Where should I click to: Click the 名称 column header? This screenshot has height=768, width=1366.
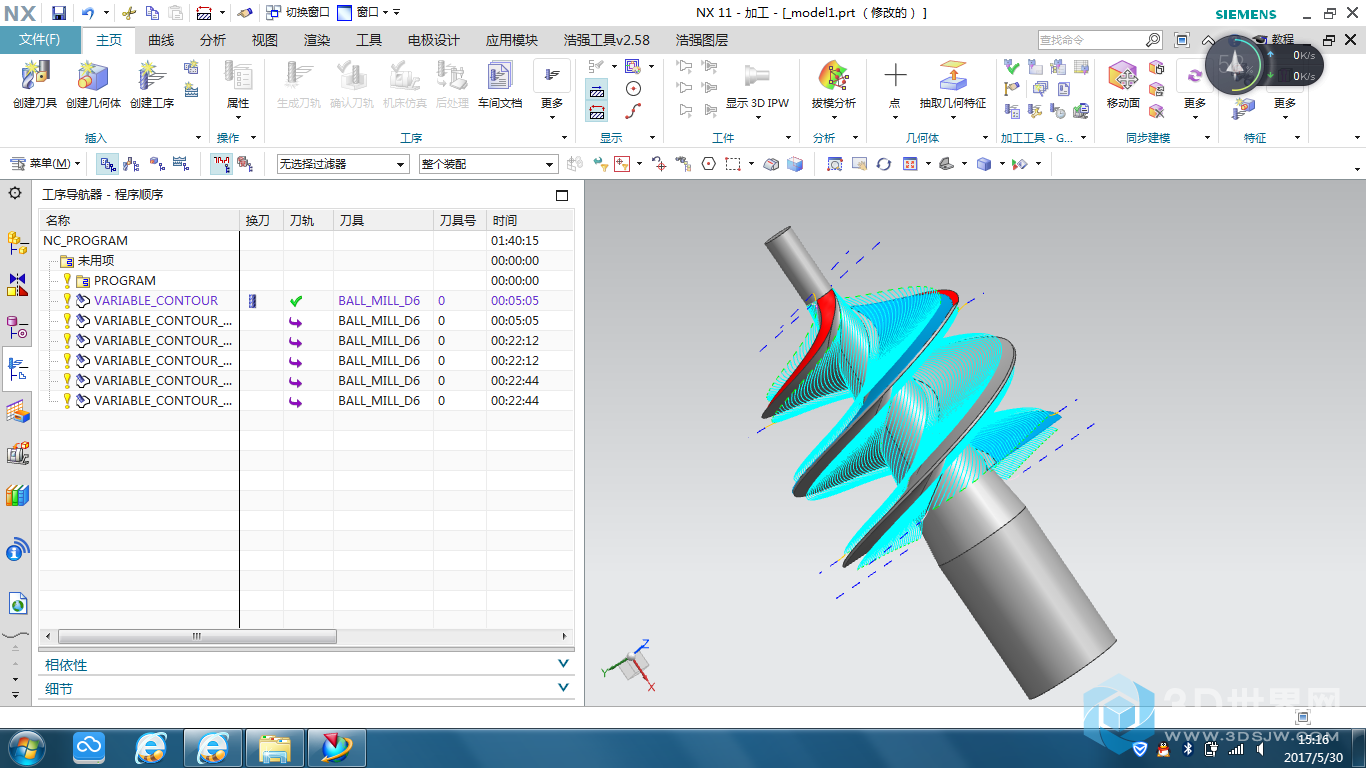click(139, 220)
